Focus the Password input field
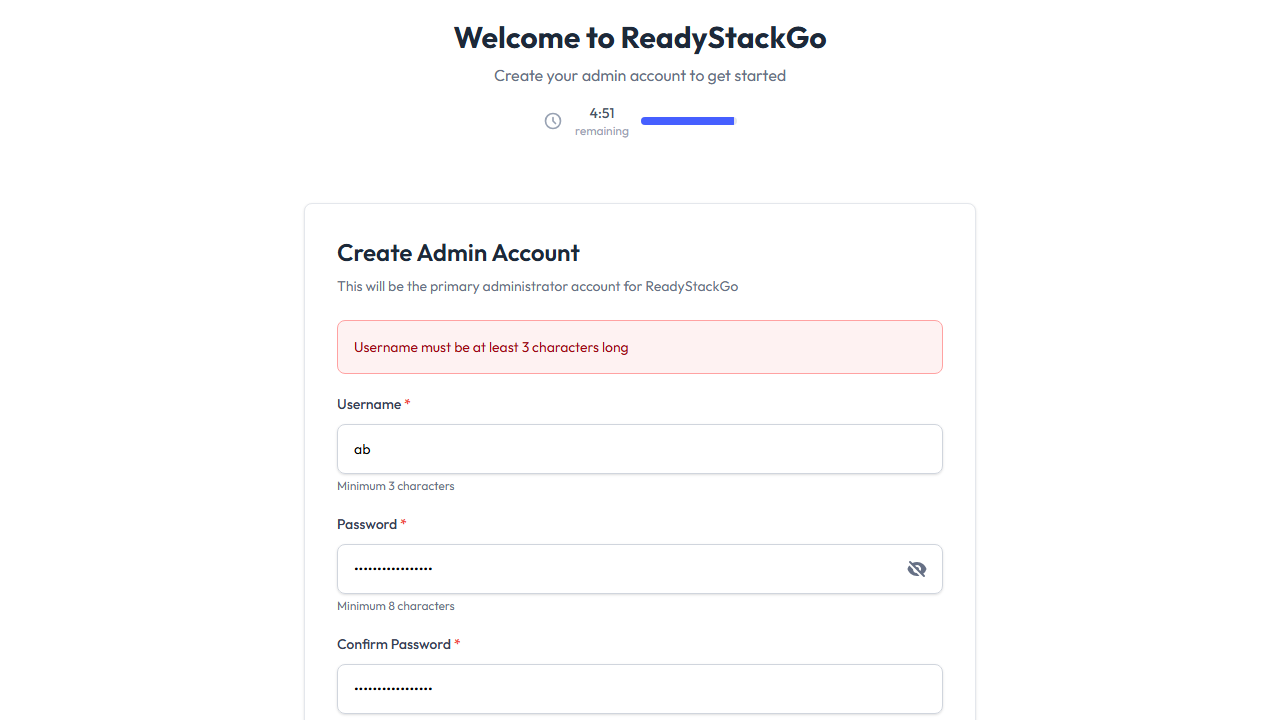 (x=620, y=569)
